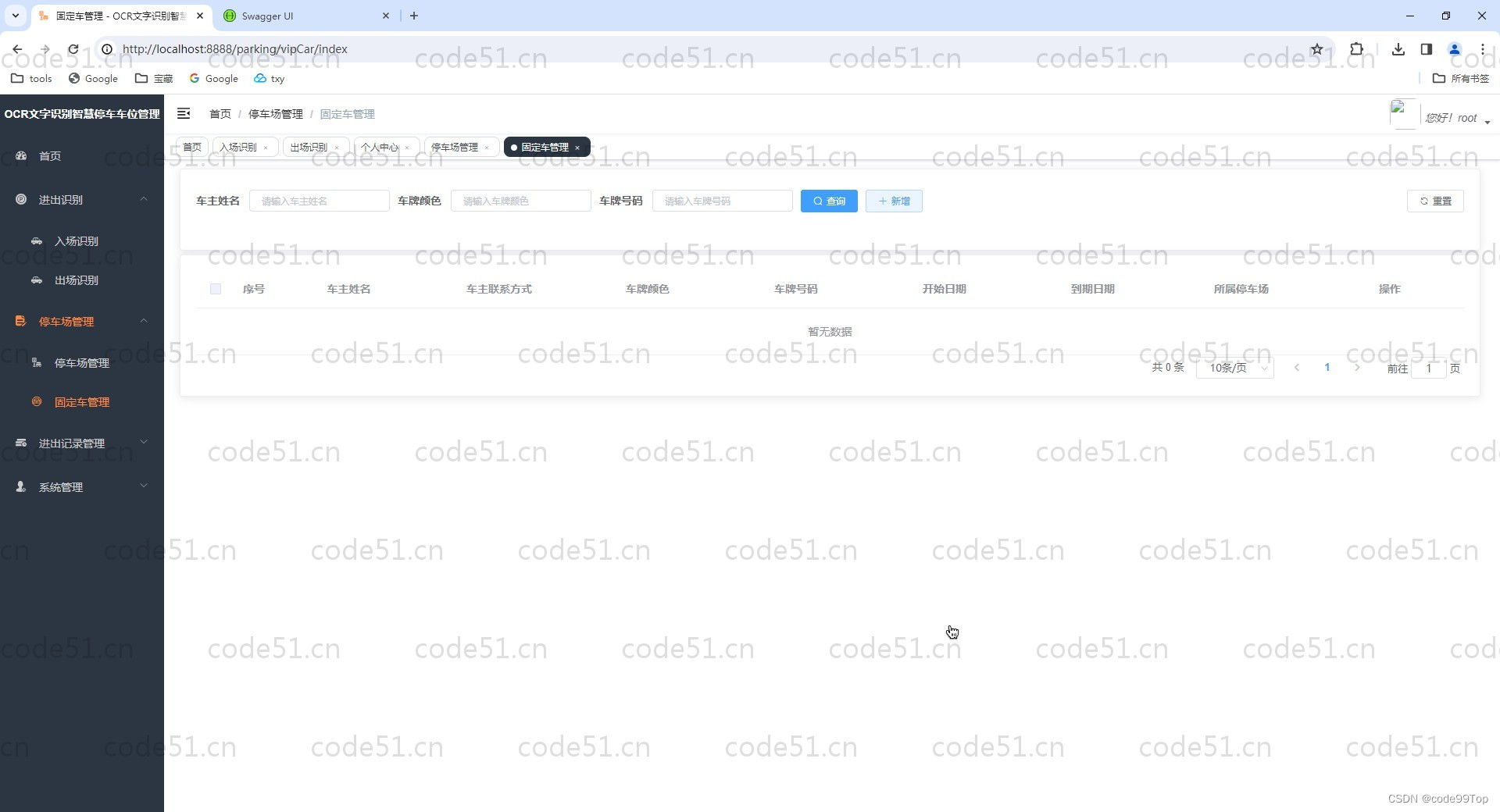Collapse the sidebar with the hamburger icon
The image size is (1500, 812).
click(x=184, y=114)
